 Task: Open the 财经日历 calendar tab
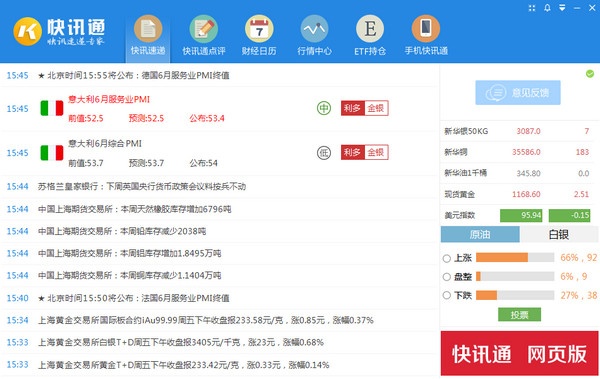pyautogui.click(x=259, y=36)
